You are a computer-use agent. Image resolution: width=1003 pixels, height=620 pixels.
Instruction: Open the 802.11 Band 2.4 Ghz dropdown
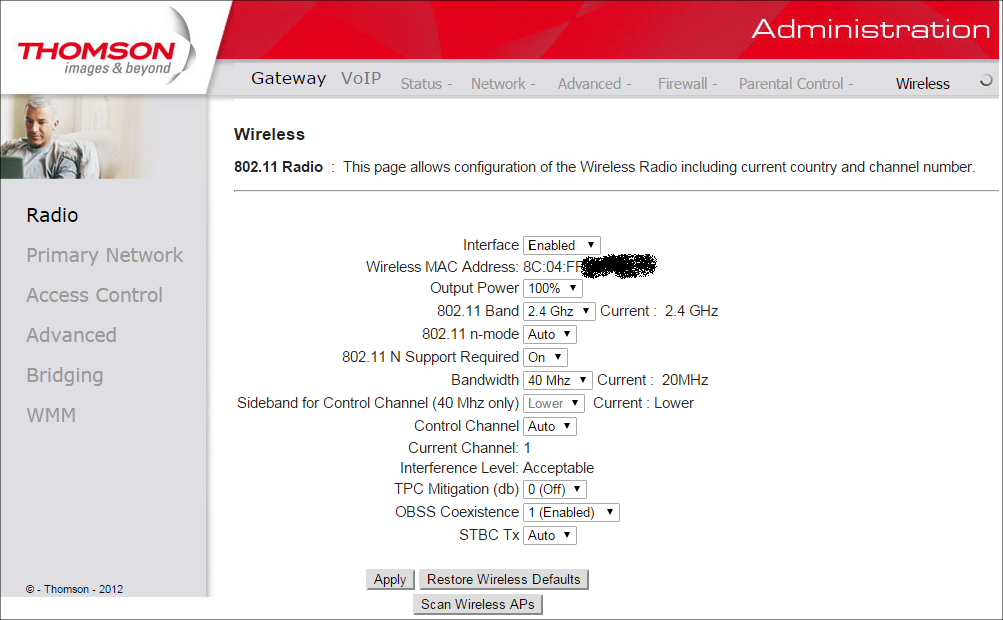559,311
